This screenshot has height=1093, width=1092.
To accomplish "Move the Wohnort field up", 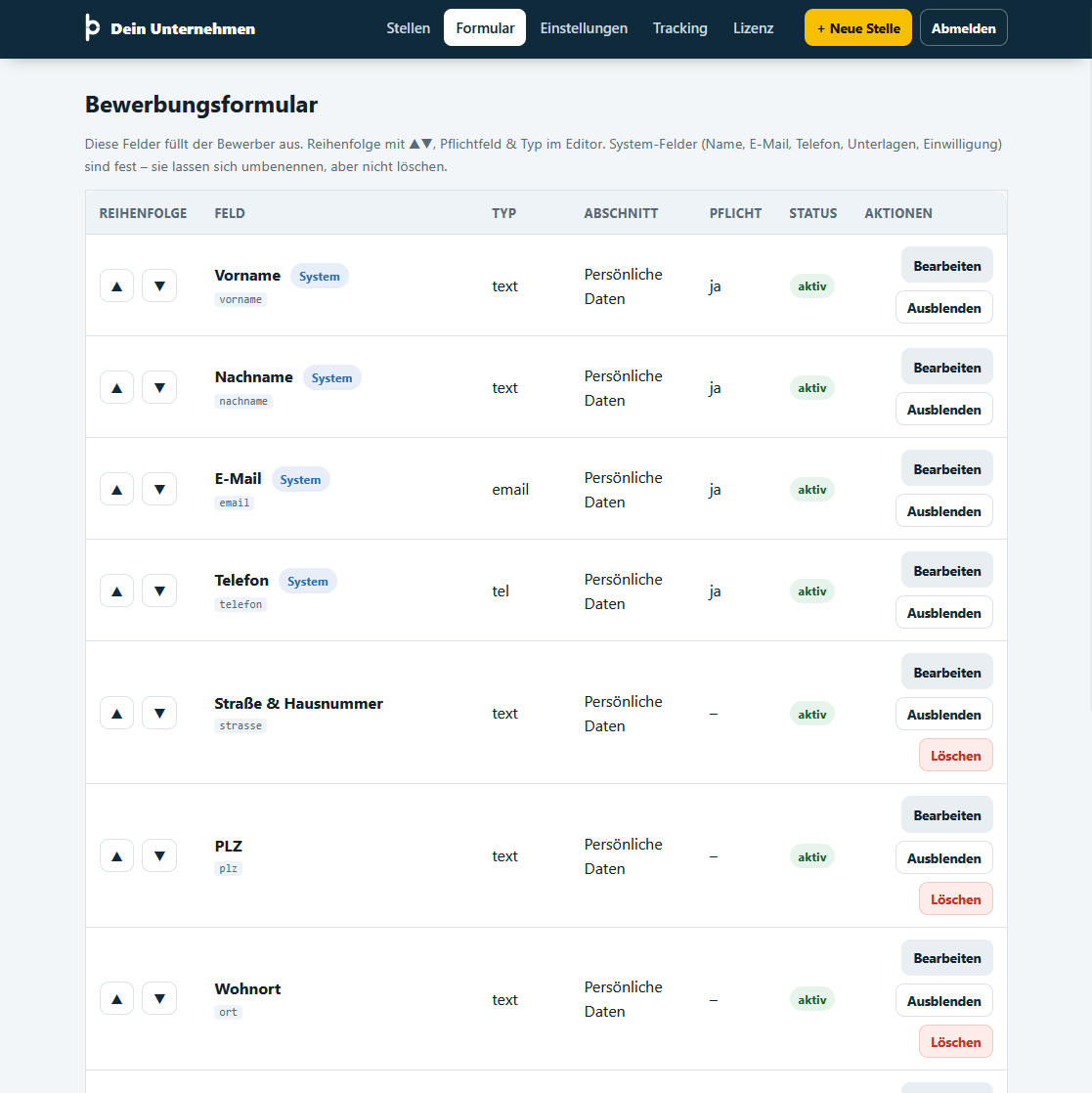I will click(x=117, y=999).
